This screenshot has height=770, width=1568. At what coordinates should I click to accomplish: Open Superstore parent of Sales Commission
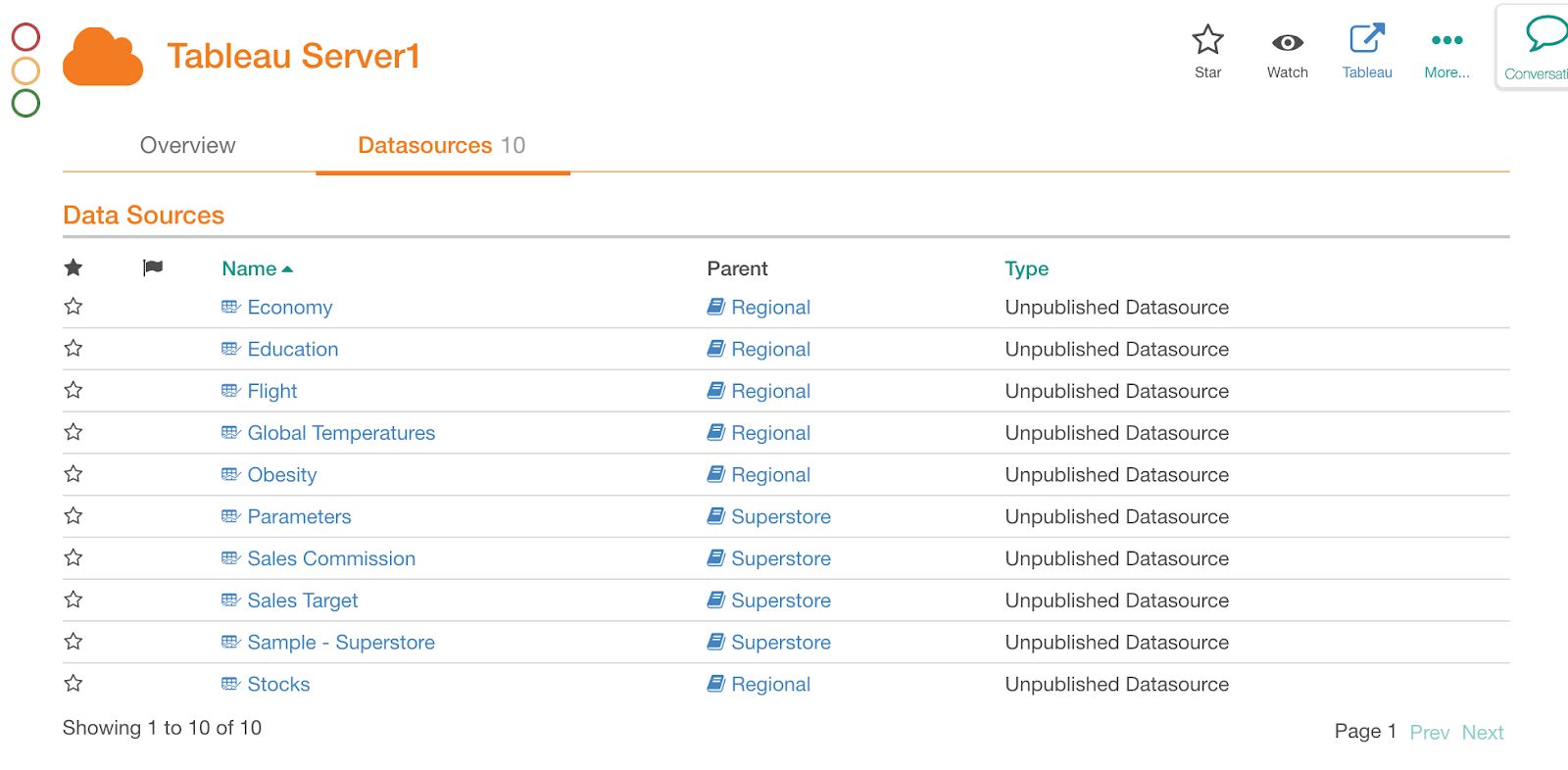click(781, 558)
